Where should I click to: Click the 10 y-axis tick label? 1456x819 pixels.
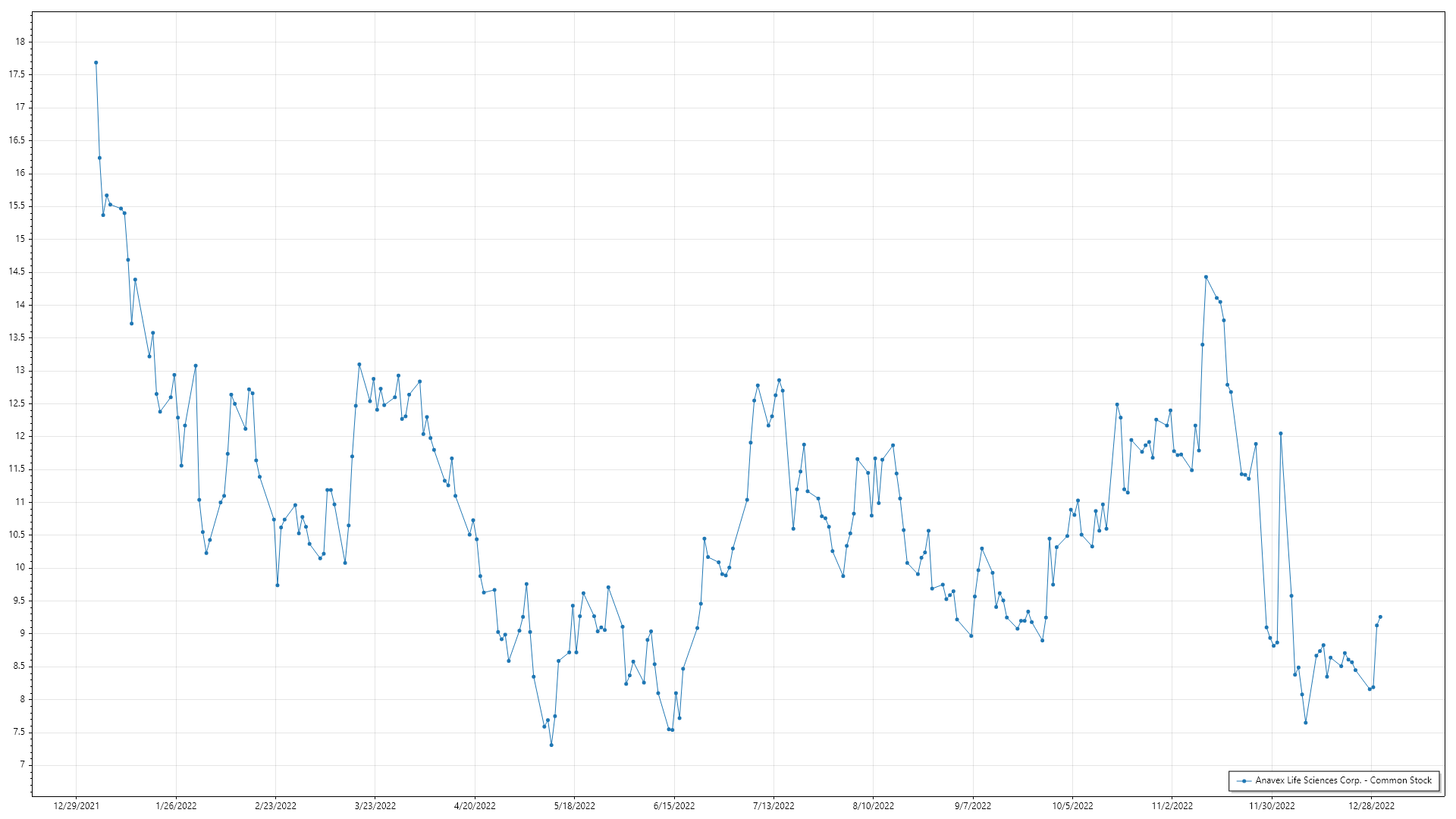(20, 567)
